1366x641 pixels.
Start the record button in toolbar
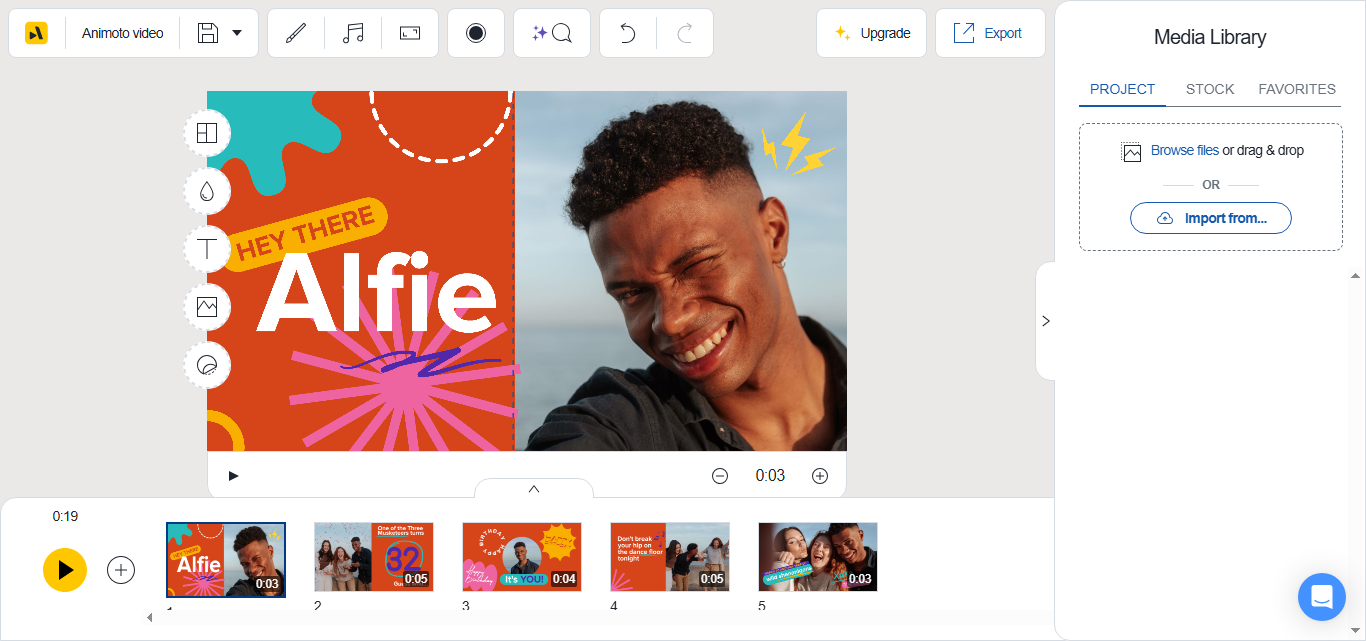click(476, 33)
